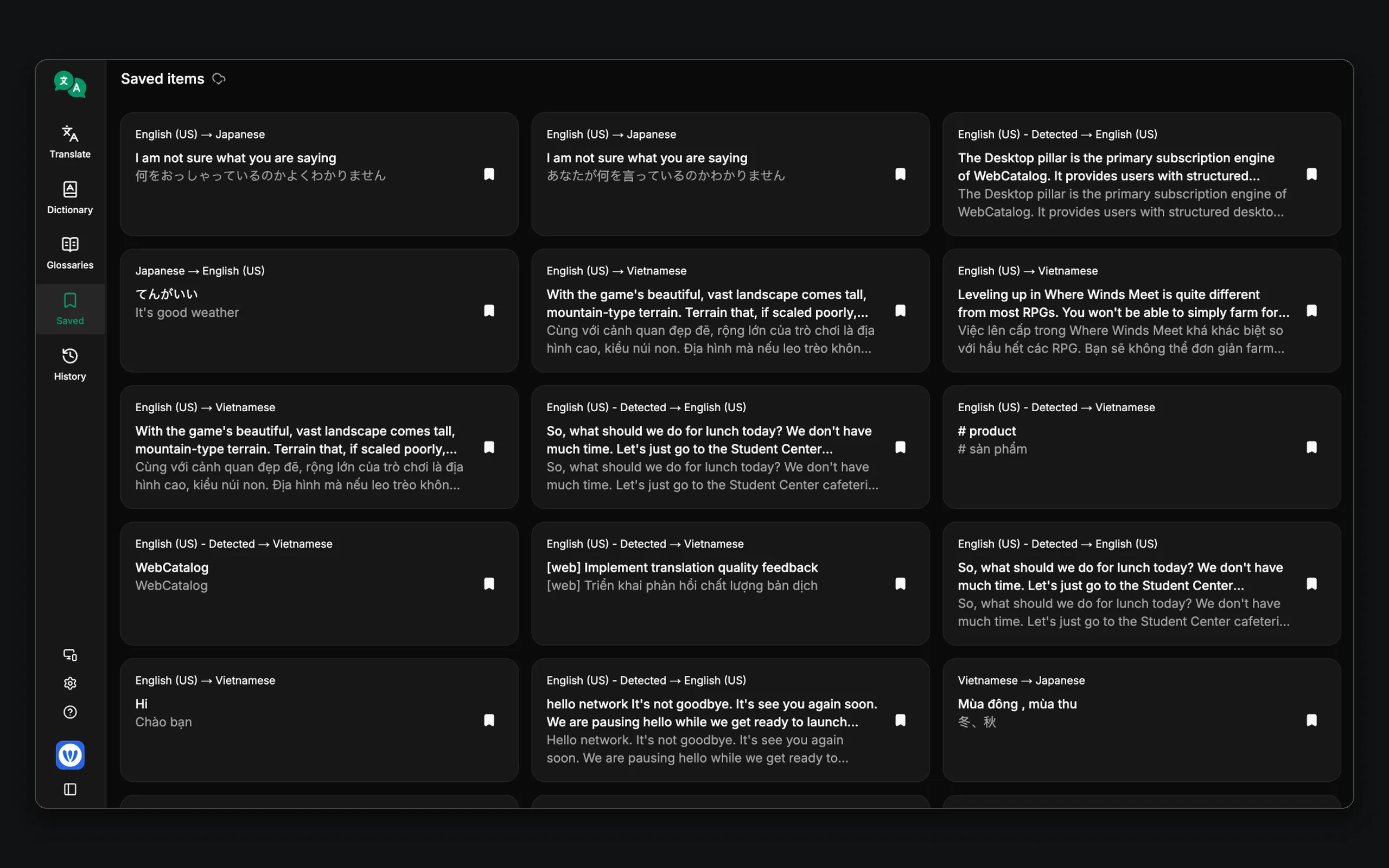
Task: Go to Glossaries in the sidebar
Action: [x=70, y=253]
